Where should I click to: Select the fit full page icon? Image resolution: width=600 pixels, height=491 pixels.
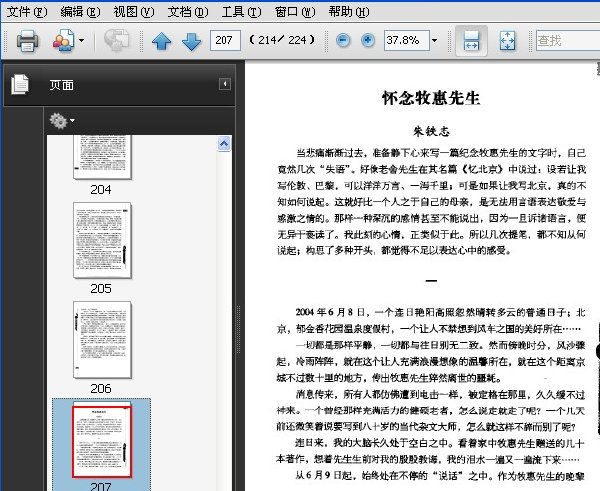click(507, 41)
